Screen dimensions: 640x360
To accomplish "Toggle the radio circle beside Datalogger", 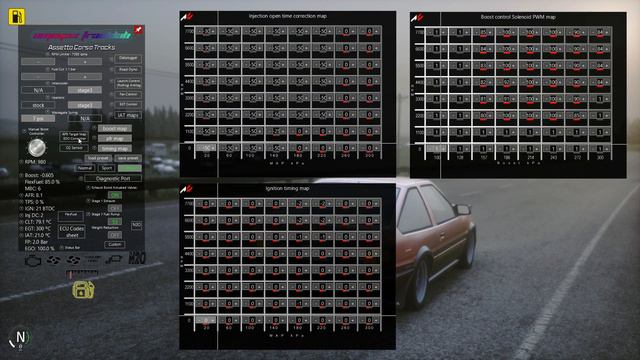I will coord(111,59).
